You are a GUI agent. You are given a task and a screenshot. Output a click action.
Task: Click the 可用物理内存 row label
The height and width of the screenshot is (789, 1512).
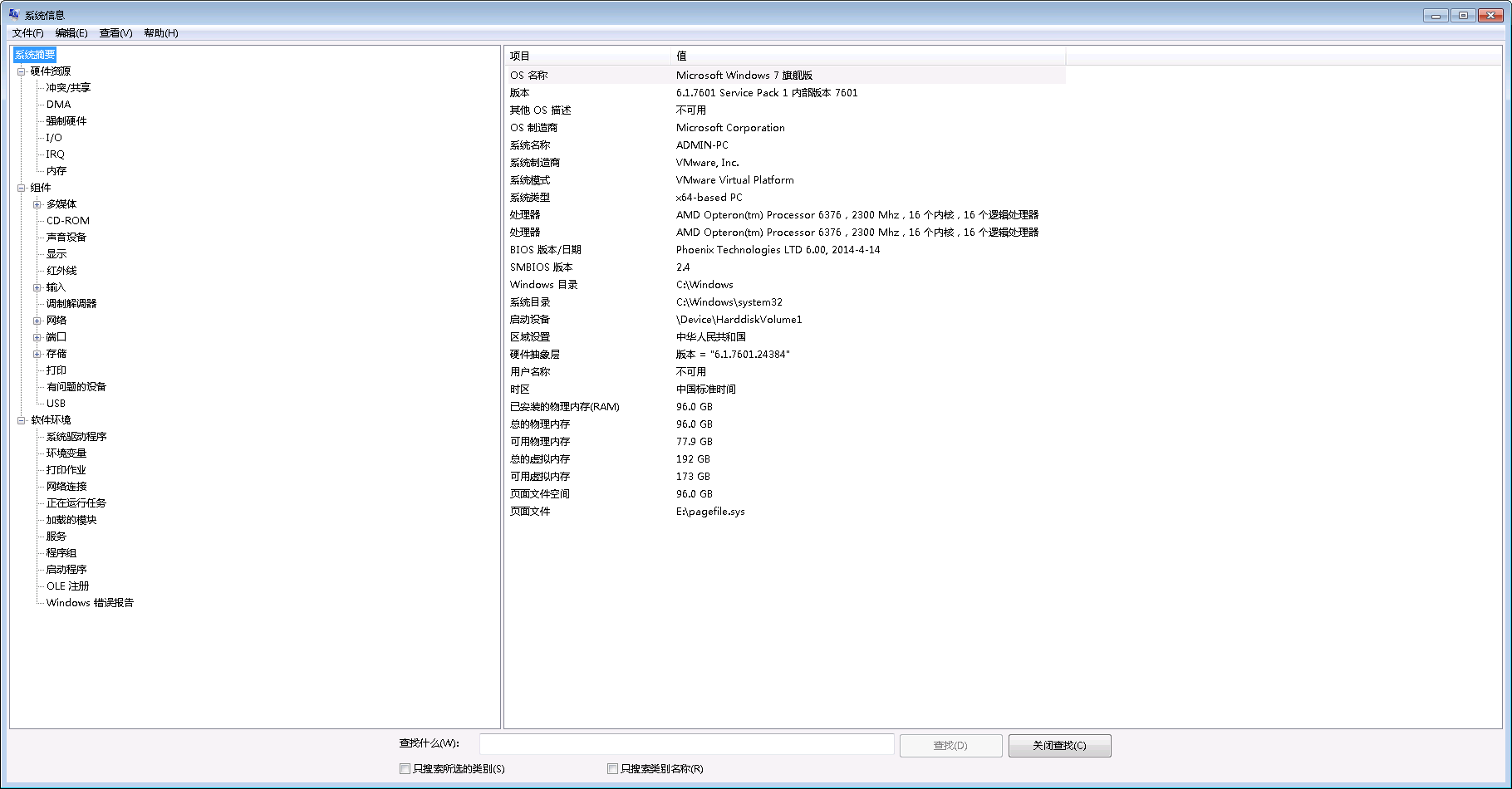click(x=540, y=442)
